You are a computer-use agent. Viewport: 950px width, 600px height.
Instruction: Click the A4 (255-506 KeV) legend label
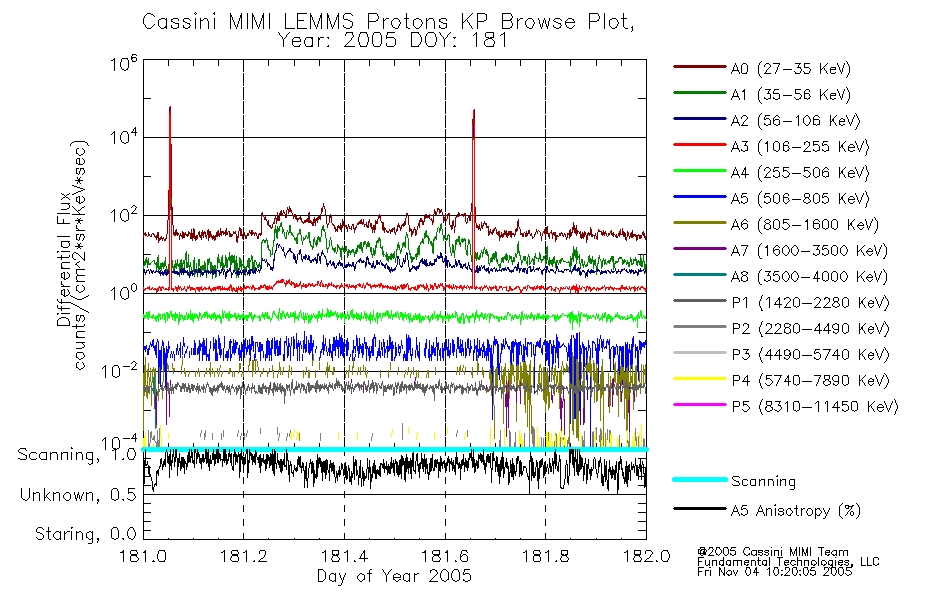800,173
